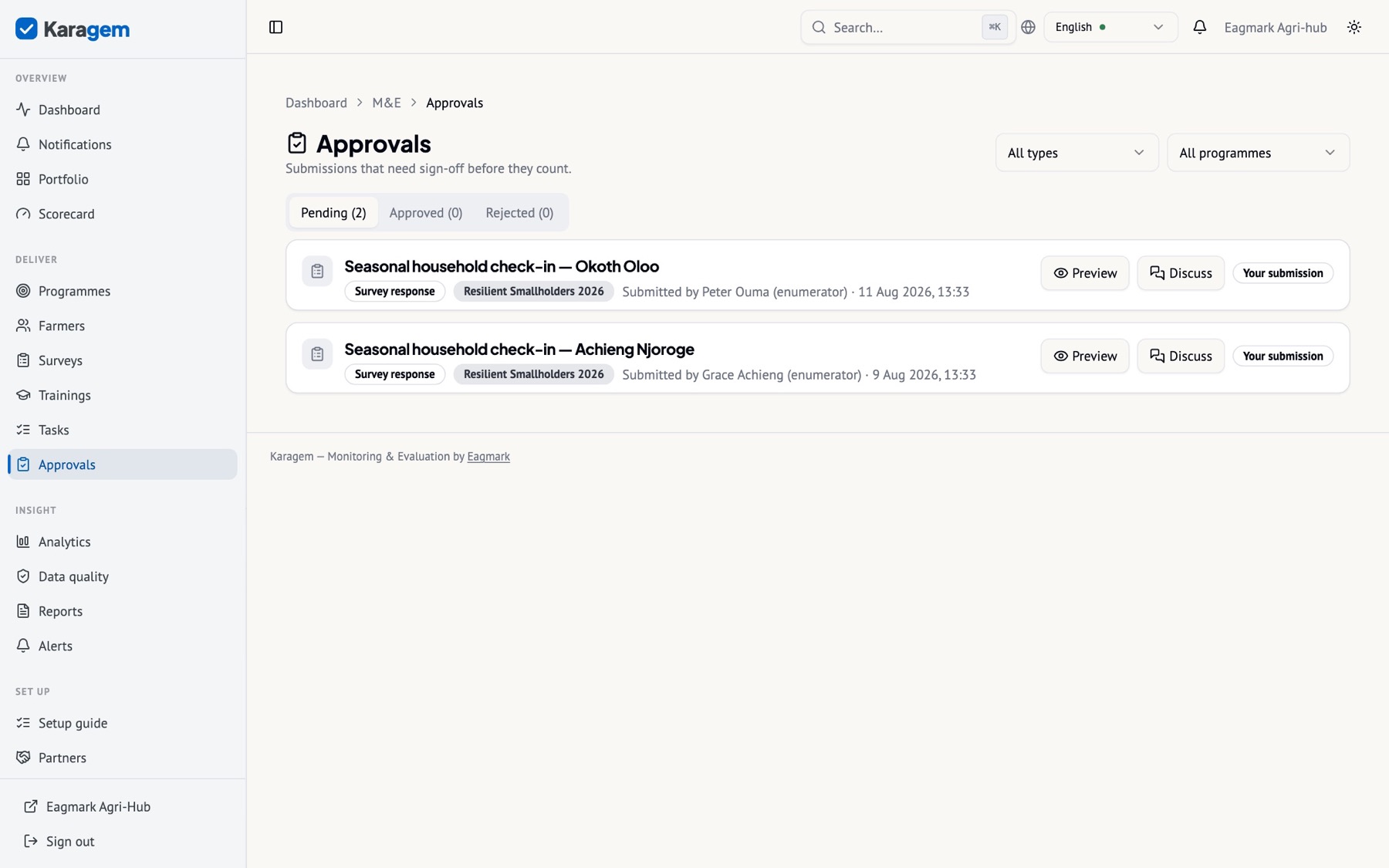Viewport: 1389px width, 868px height.
Task: Open the Farmers section
Action: [123, 326]
